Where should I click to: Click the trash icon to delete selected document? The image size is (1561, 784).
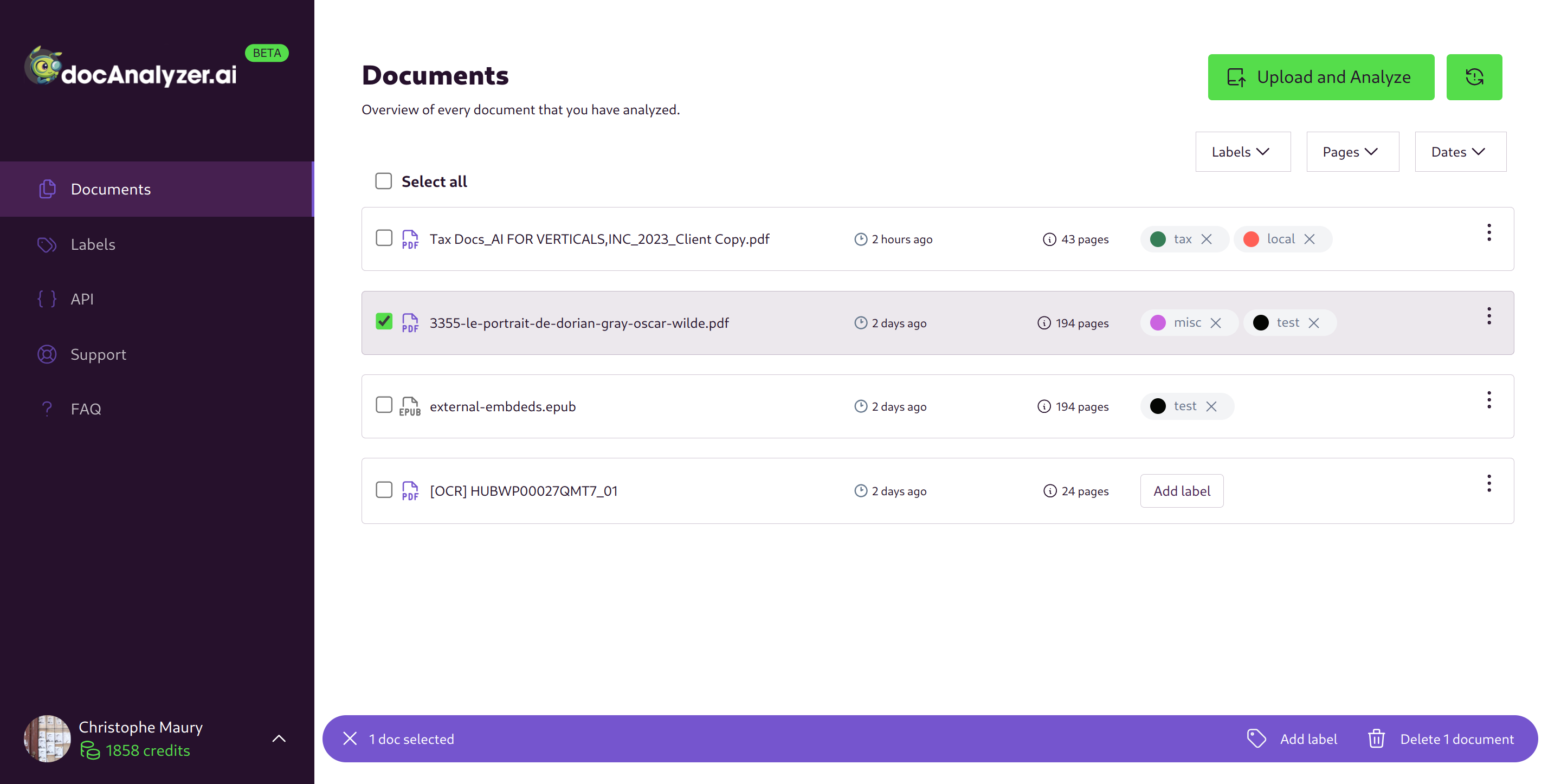point(1376,738)
